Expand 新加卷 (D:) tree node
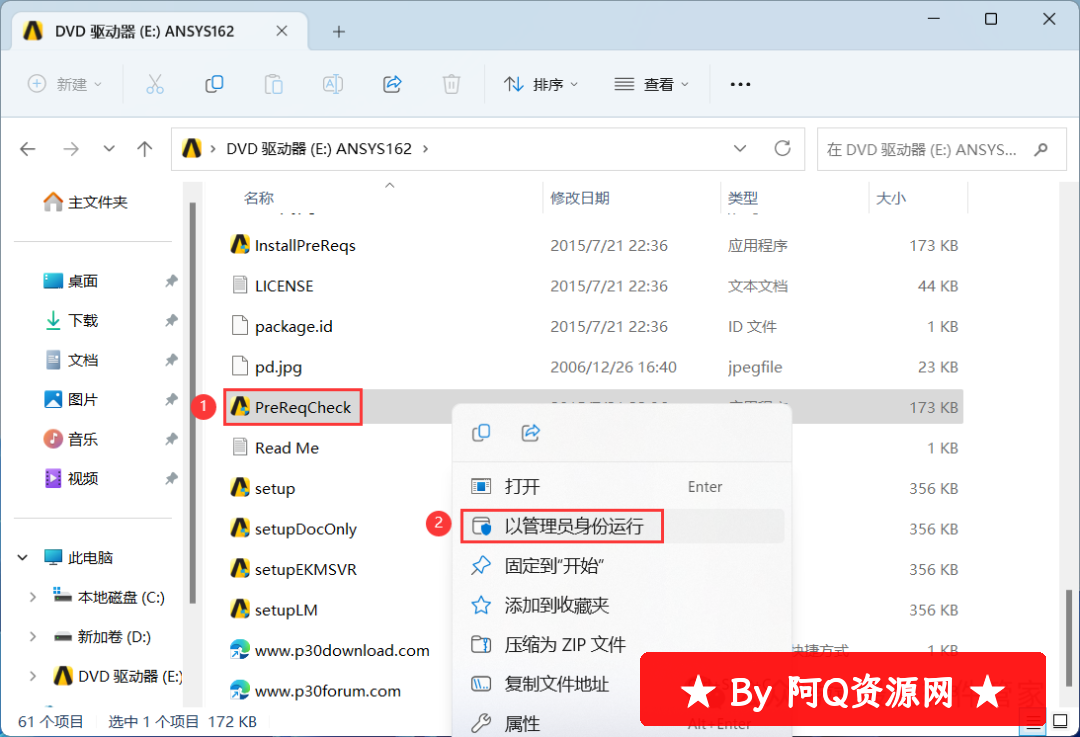 pyautogui.click(x=32, y=636)
